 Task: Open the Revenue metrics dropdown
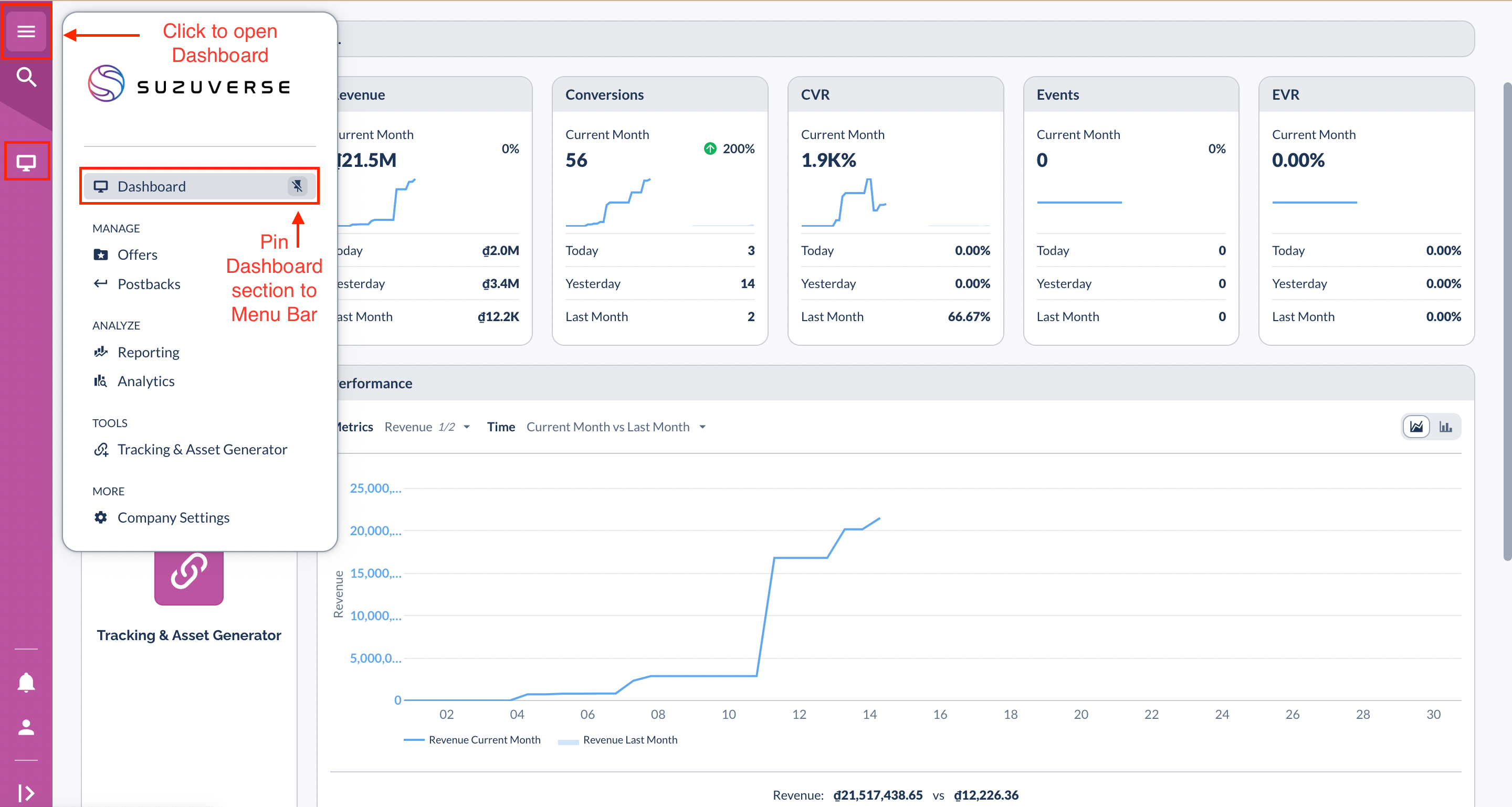click(x=427, y=427)
